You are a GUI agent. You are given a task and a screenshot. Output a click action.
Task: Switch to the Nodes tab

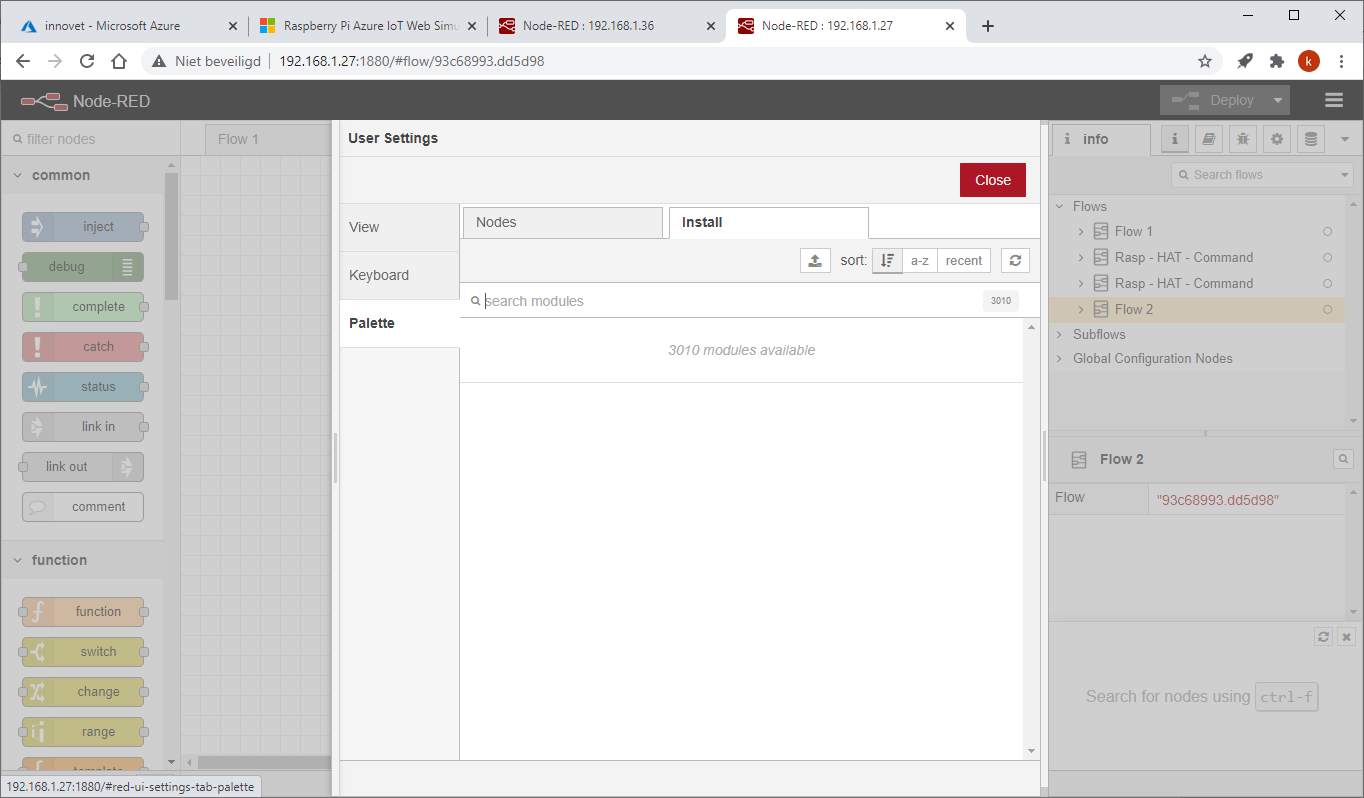click(563, 222)
